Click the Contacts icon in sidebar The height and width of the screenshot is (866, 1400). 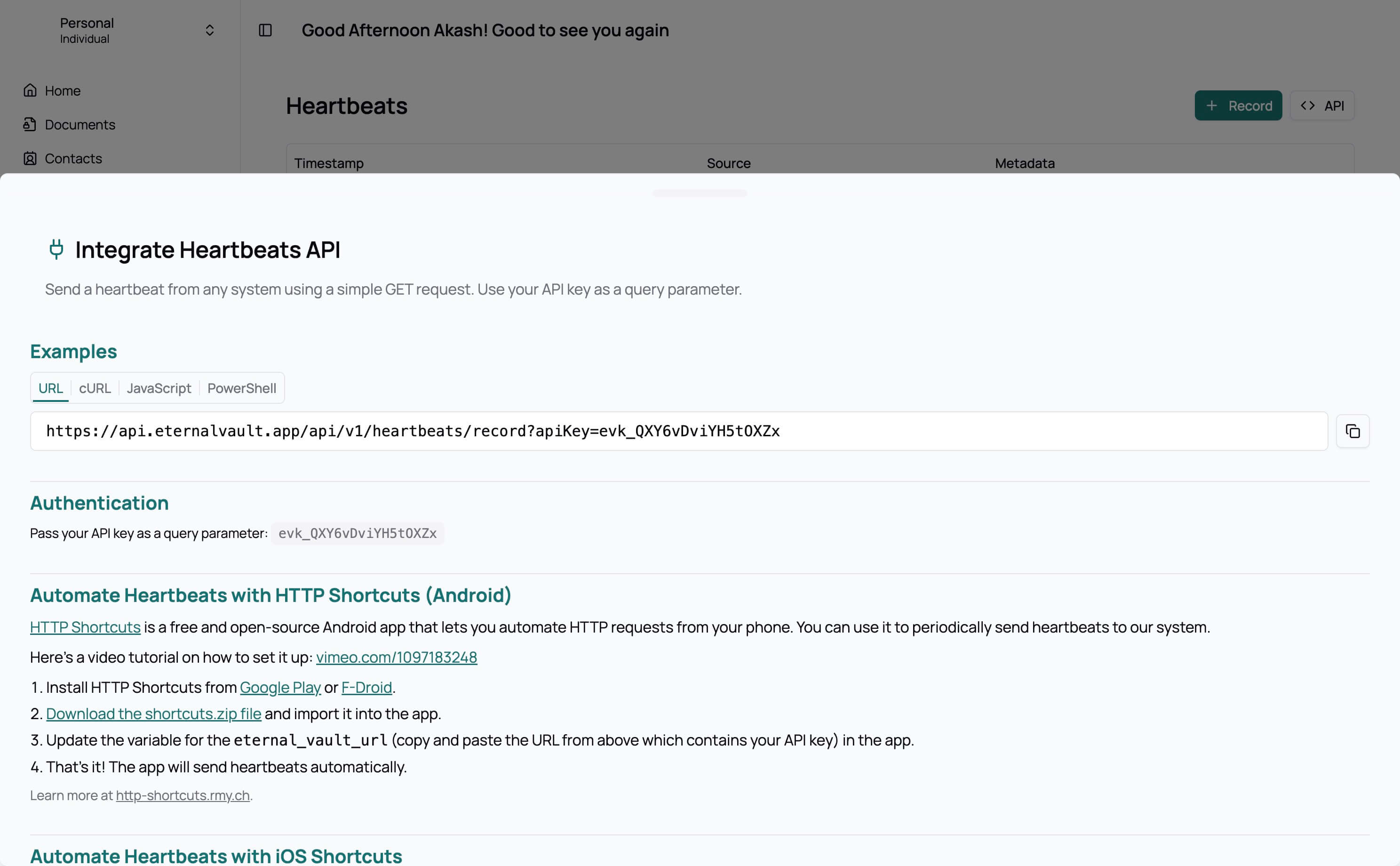30,158
